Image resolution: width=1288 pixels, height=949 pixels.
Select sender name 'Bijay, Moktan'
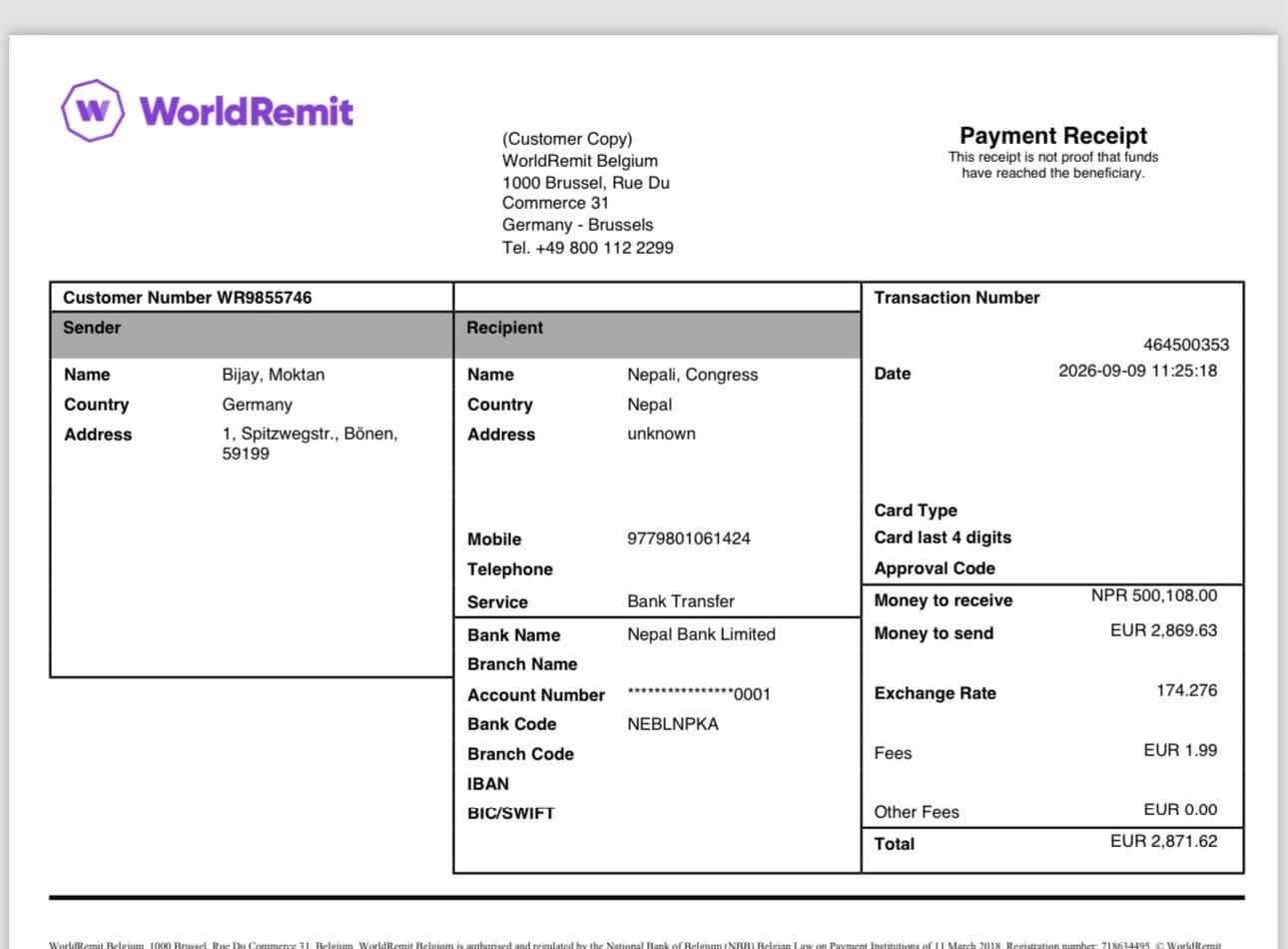pos(274,375)
